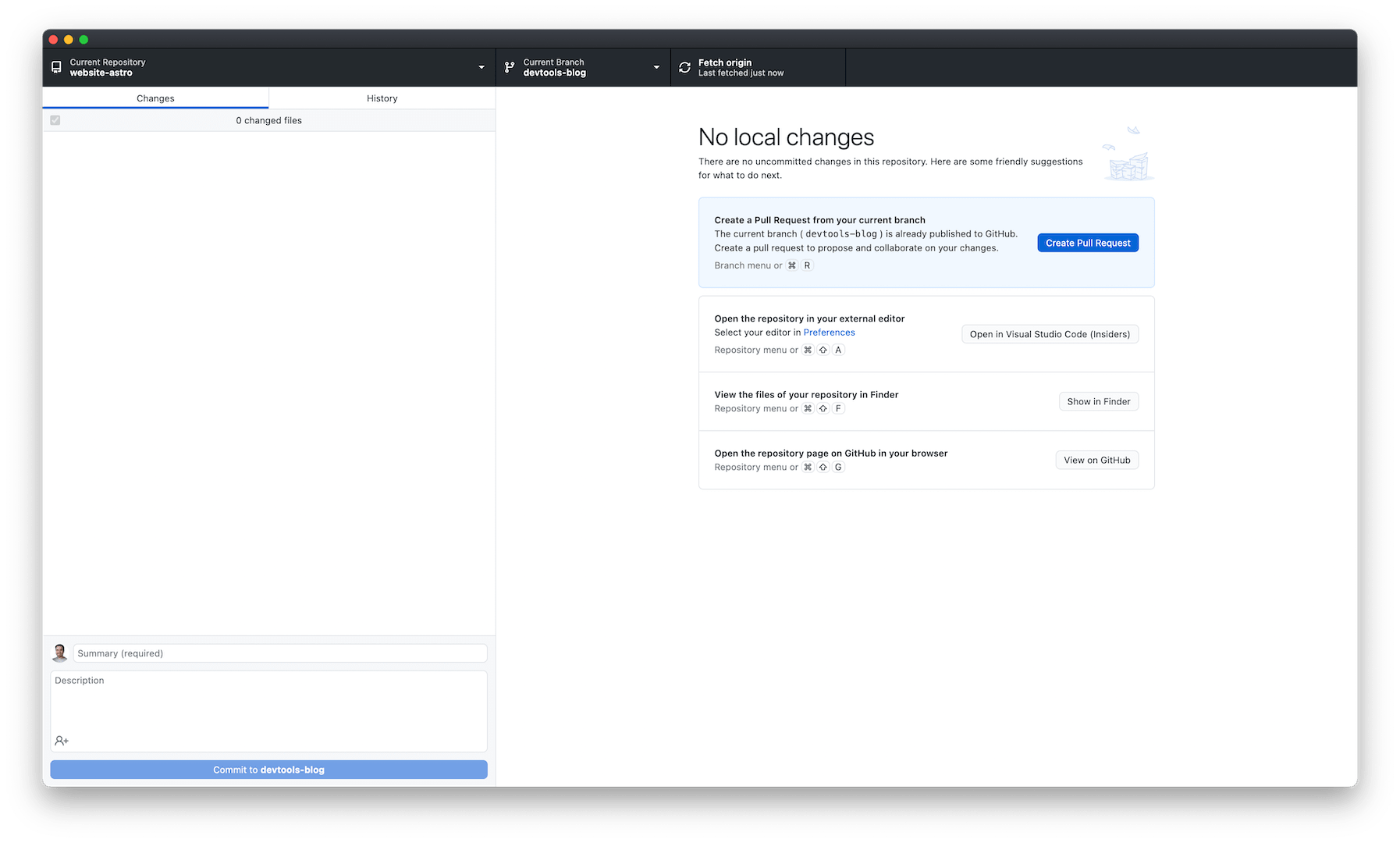Expand the website-astro repository chevron
The image size is (1400, 843).
point(480,67)
